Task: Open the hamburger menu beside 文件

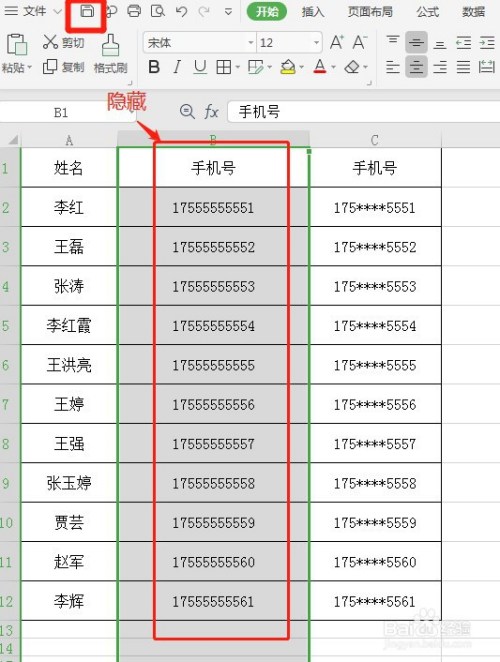Action: coord(11,11)
